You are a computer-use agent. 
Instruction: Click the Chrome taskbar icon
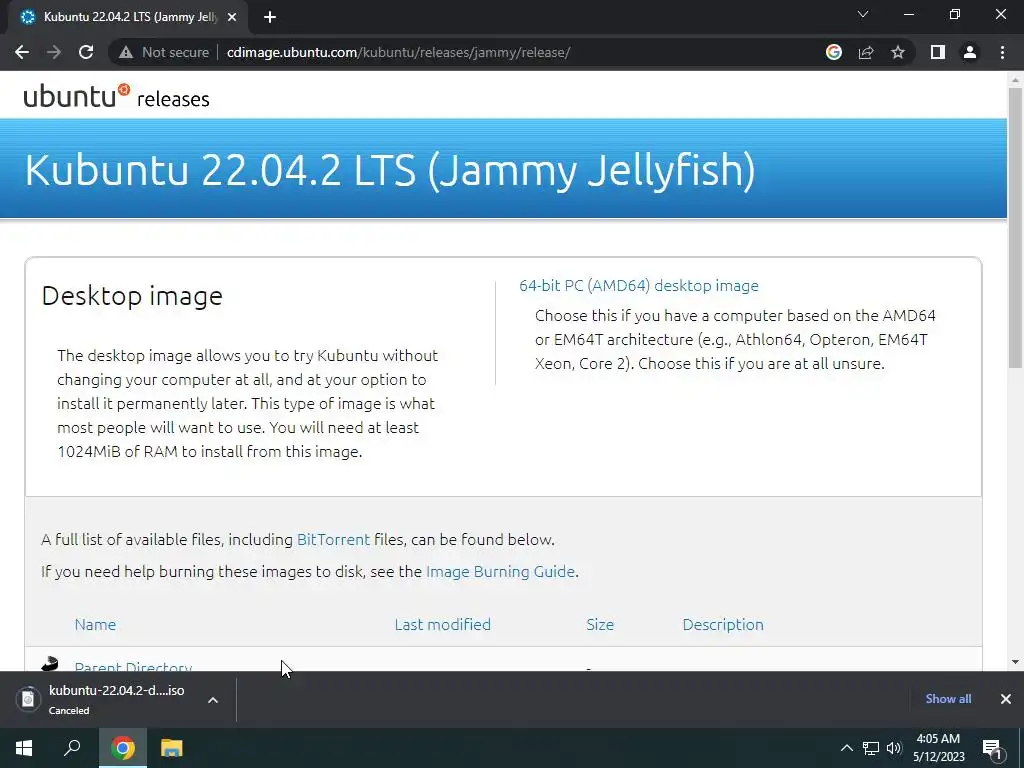tap(123, 748)
